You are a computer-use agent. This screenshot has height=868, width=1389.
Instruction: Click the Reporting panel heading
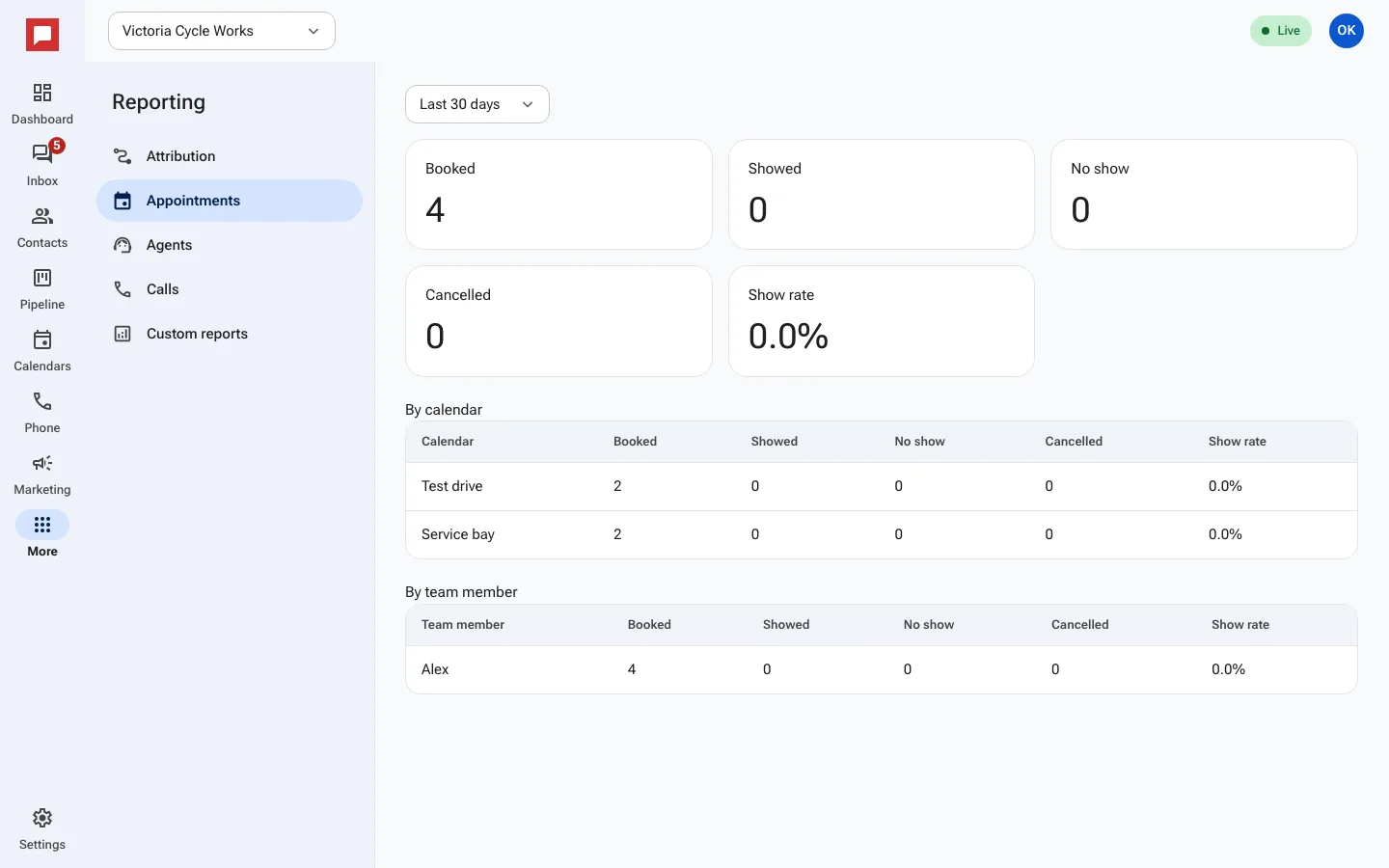158,102
